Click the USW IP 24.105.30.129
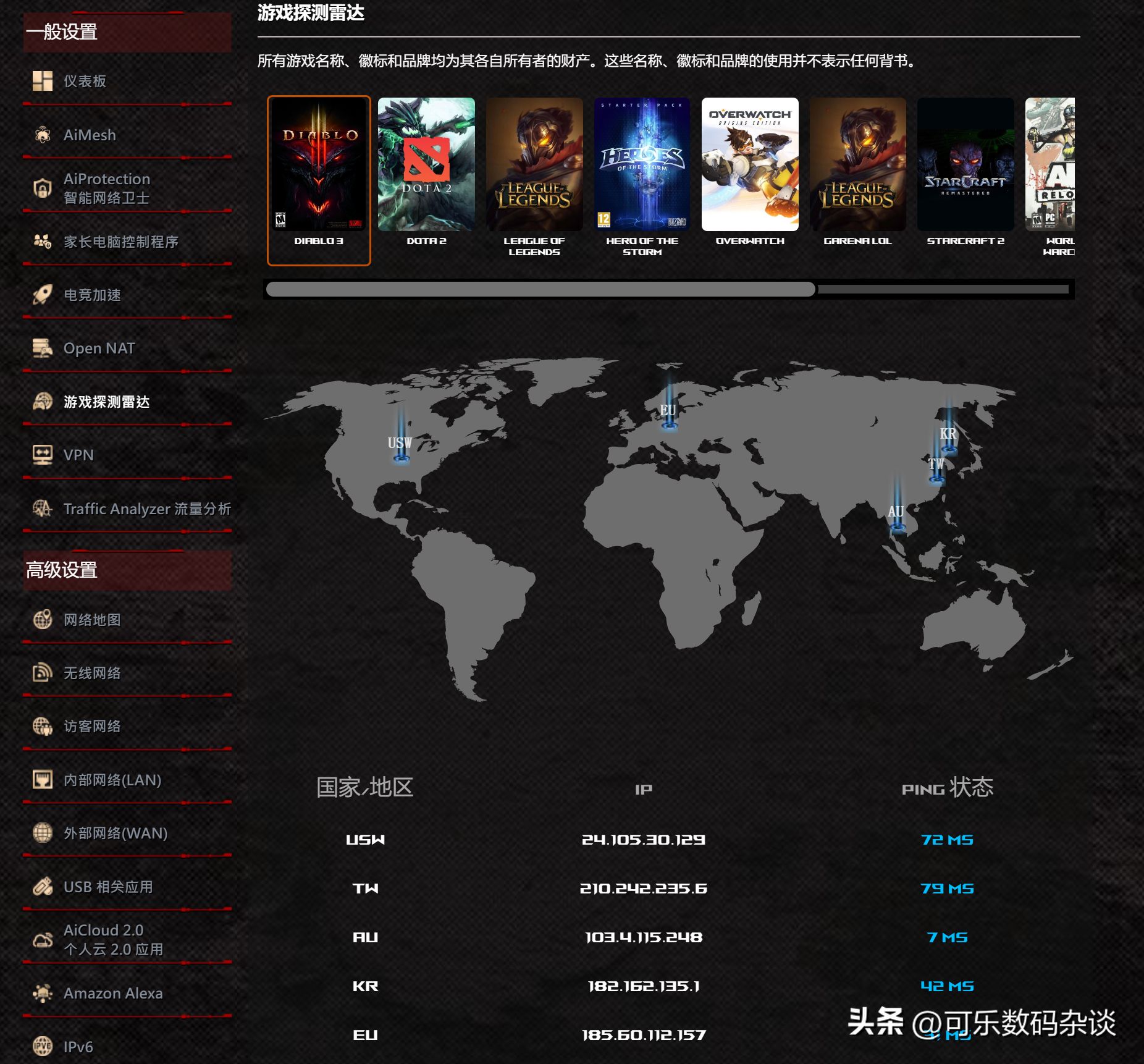 [x=643, y=840]
